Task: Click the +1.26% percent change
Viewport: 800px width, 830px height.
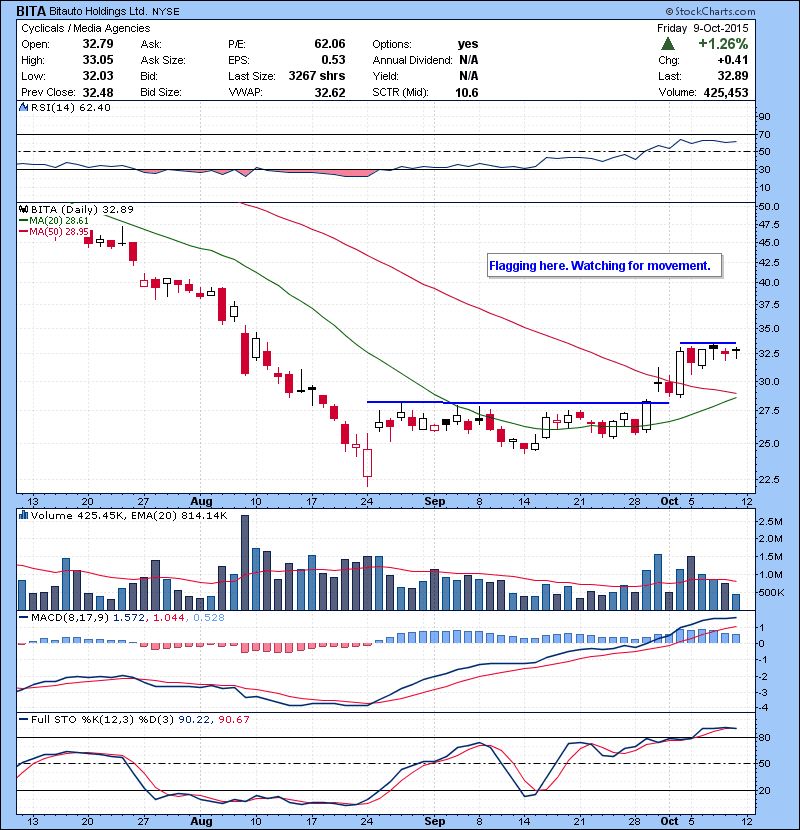Action: tap(723, 43)
